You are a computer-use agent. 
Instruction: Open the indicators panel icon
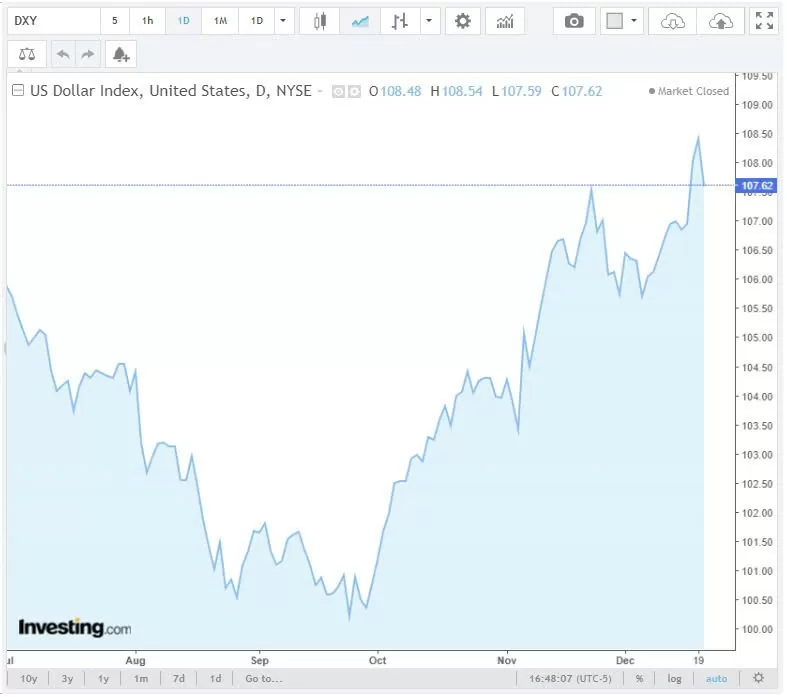[x=505, y=21]
